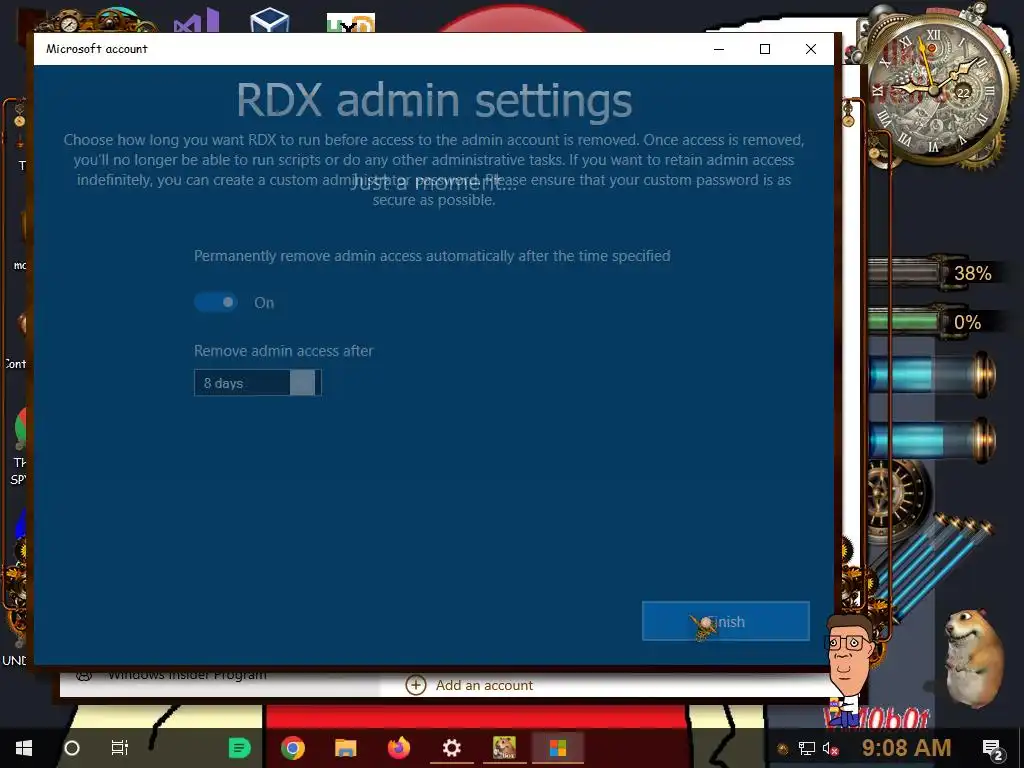Maximize the Microsoft account window

coord(765,49)
